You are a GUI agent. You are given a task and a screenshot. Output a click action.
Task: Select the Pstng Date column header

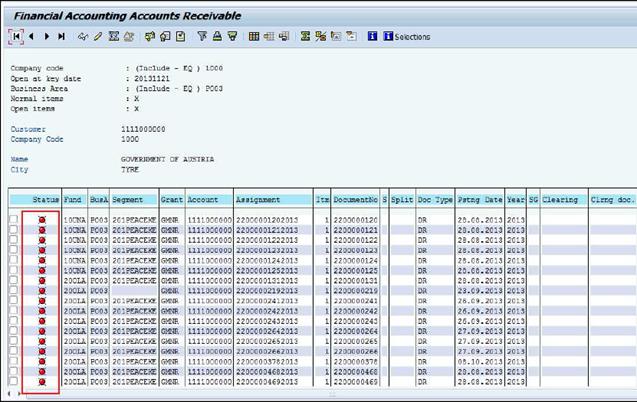(479, 200)
